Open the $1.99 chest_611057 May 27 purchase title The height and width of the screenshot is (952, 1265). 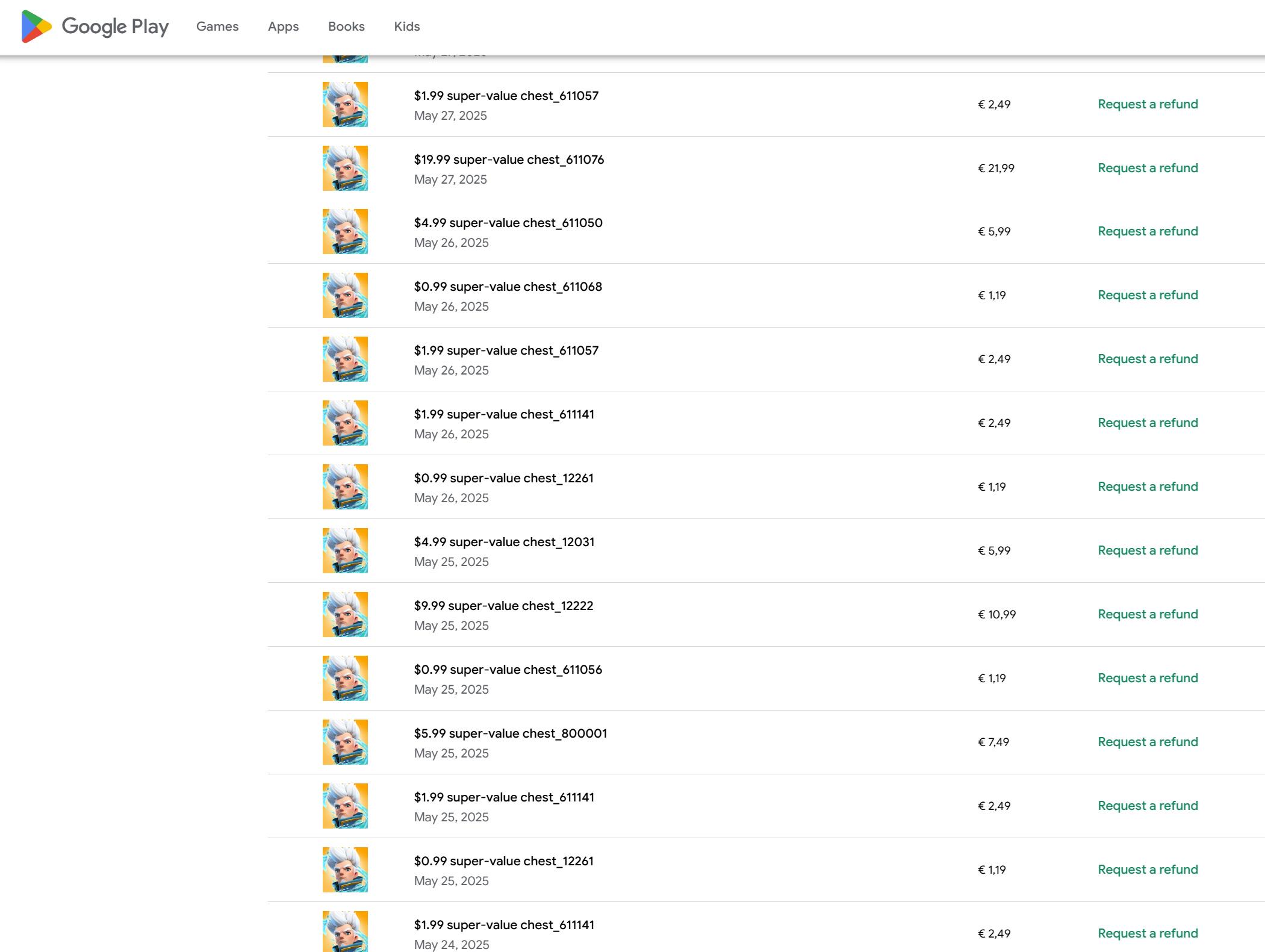click(x=506, y=96)
